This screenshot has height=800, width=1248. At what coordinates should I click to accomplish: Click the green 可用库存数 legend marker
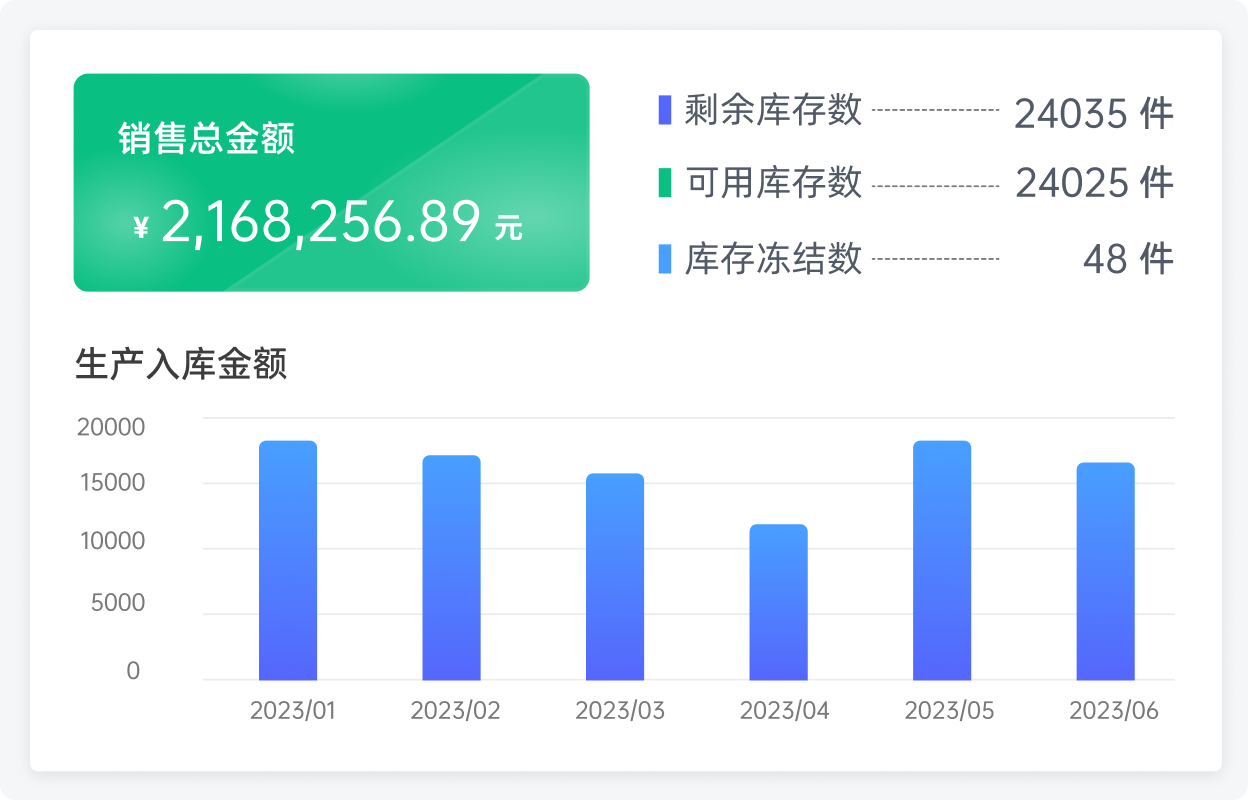point(665,183)
